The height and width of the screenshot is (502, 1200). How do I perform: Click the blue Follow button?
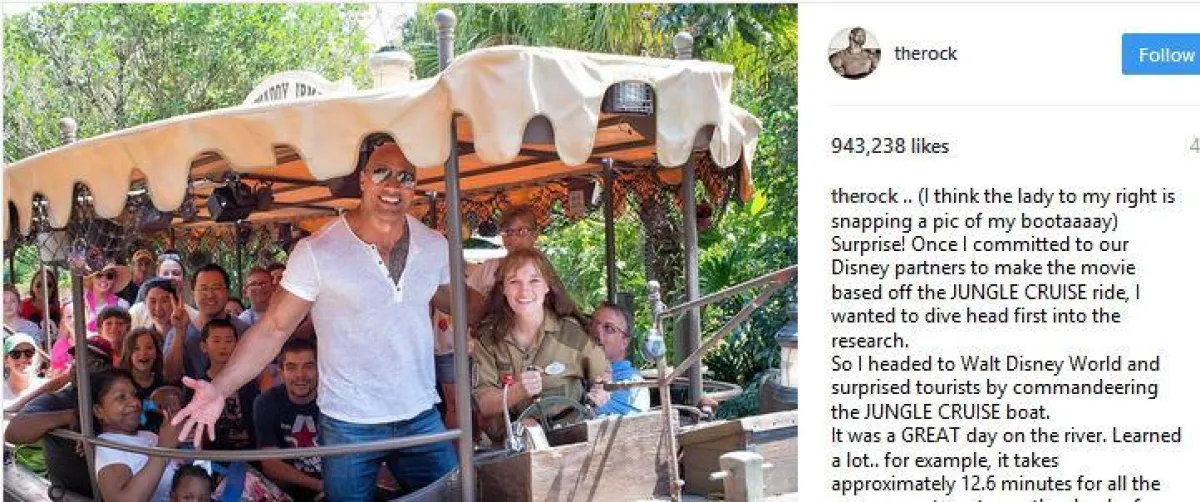click(x=1162, y=54)
